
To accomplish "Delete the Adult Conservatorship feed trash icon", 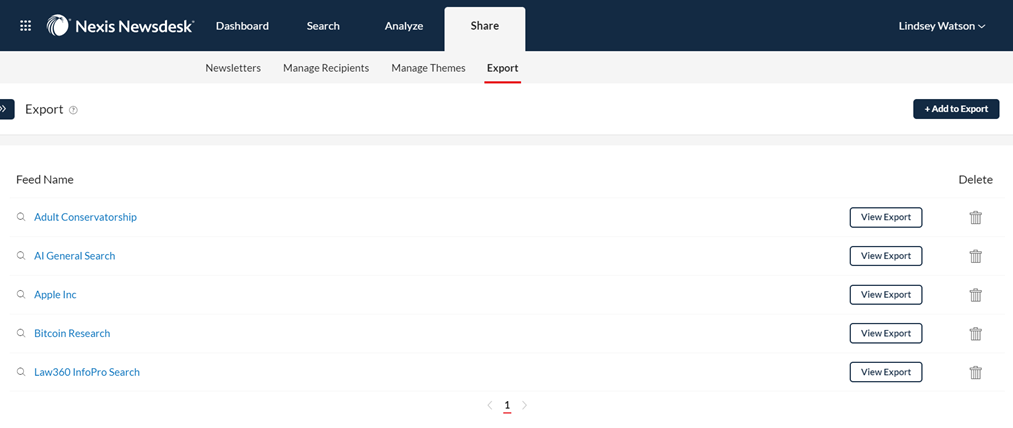I will click(976, 217).
